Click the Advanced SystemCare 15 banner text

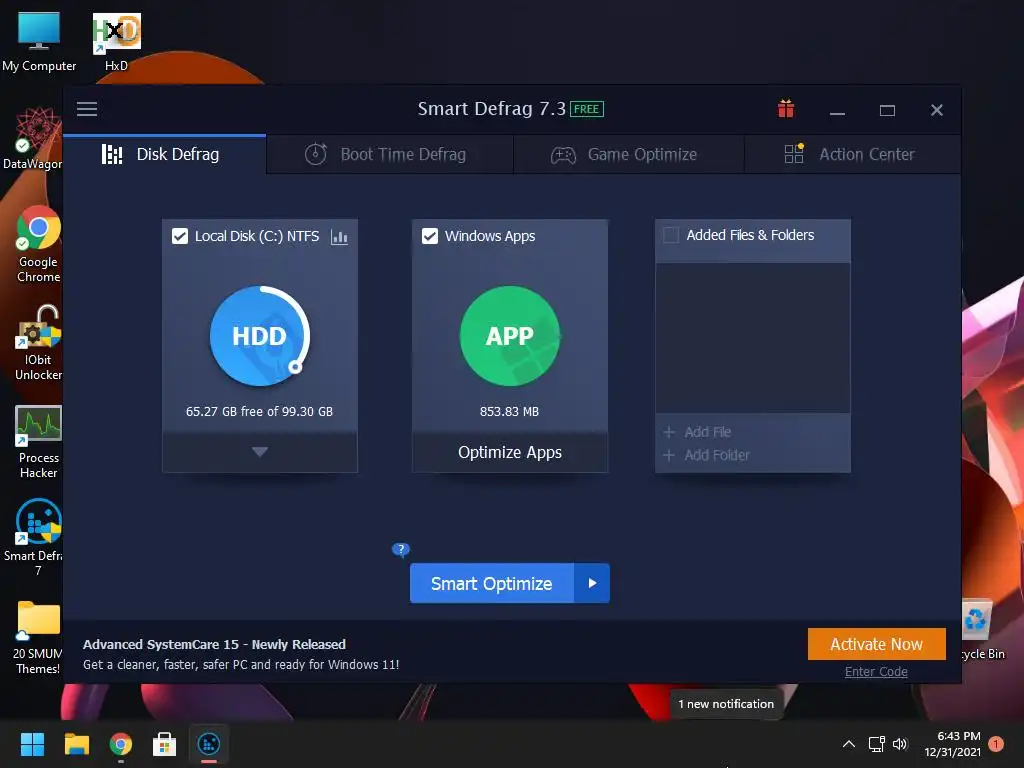point(214,645)
